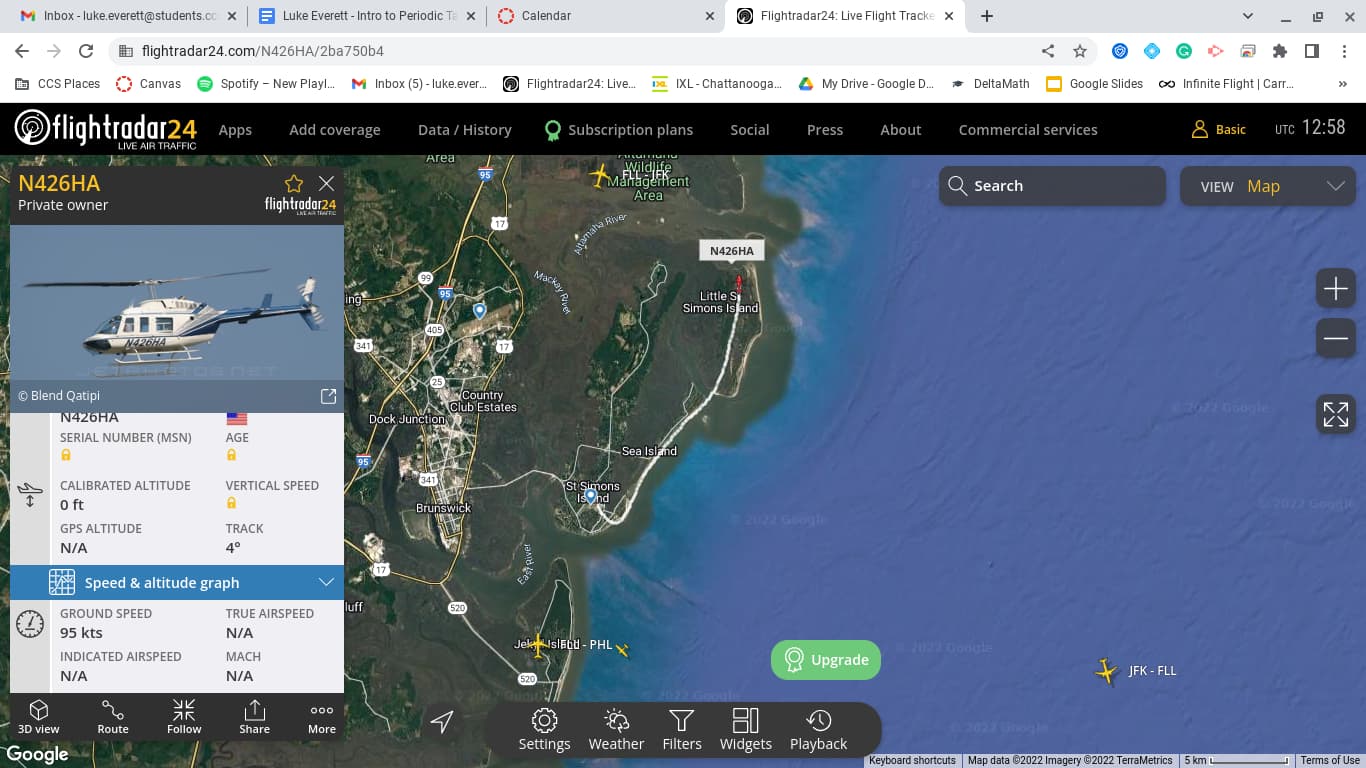Click the Terms of Use link

(x=1330, y=761)
